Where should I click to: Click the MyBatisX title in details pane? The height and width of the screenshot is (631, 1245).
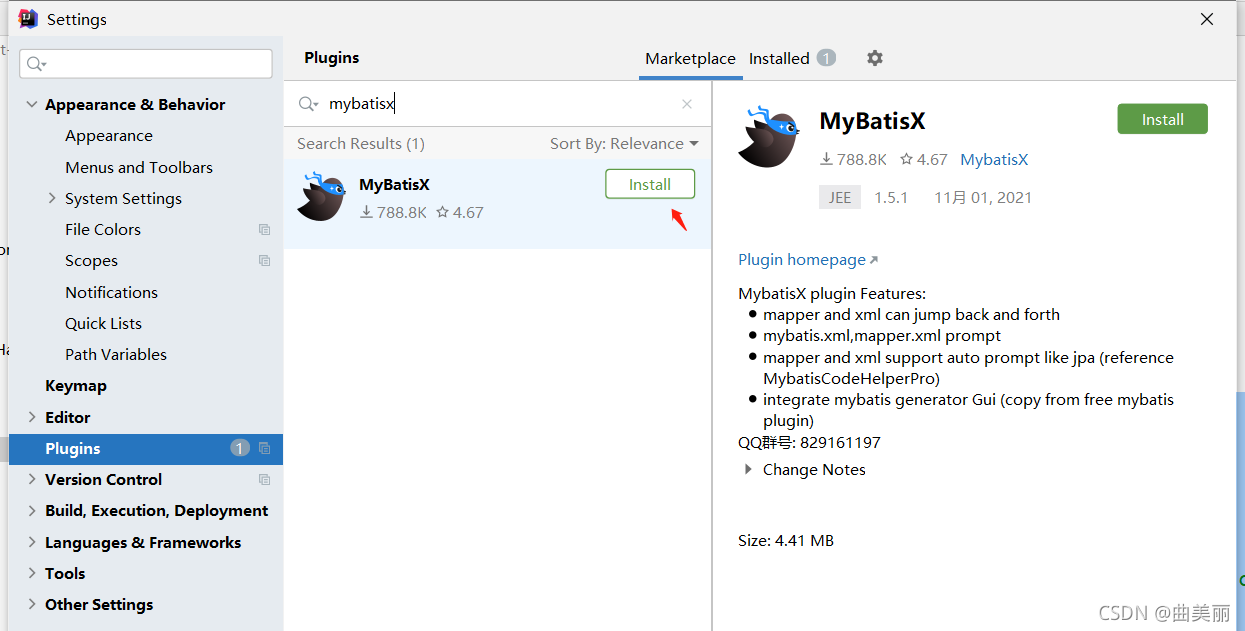(872, 121)
